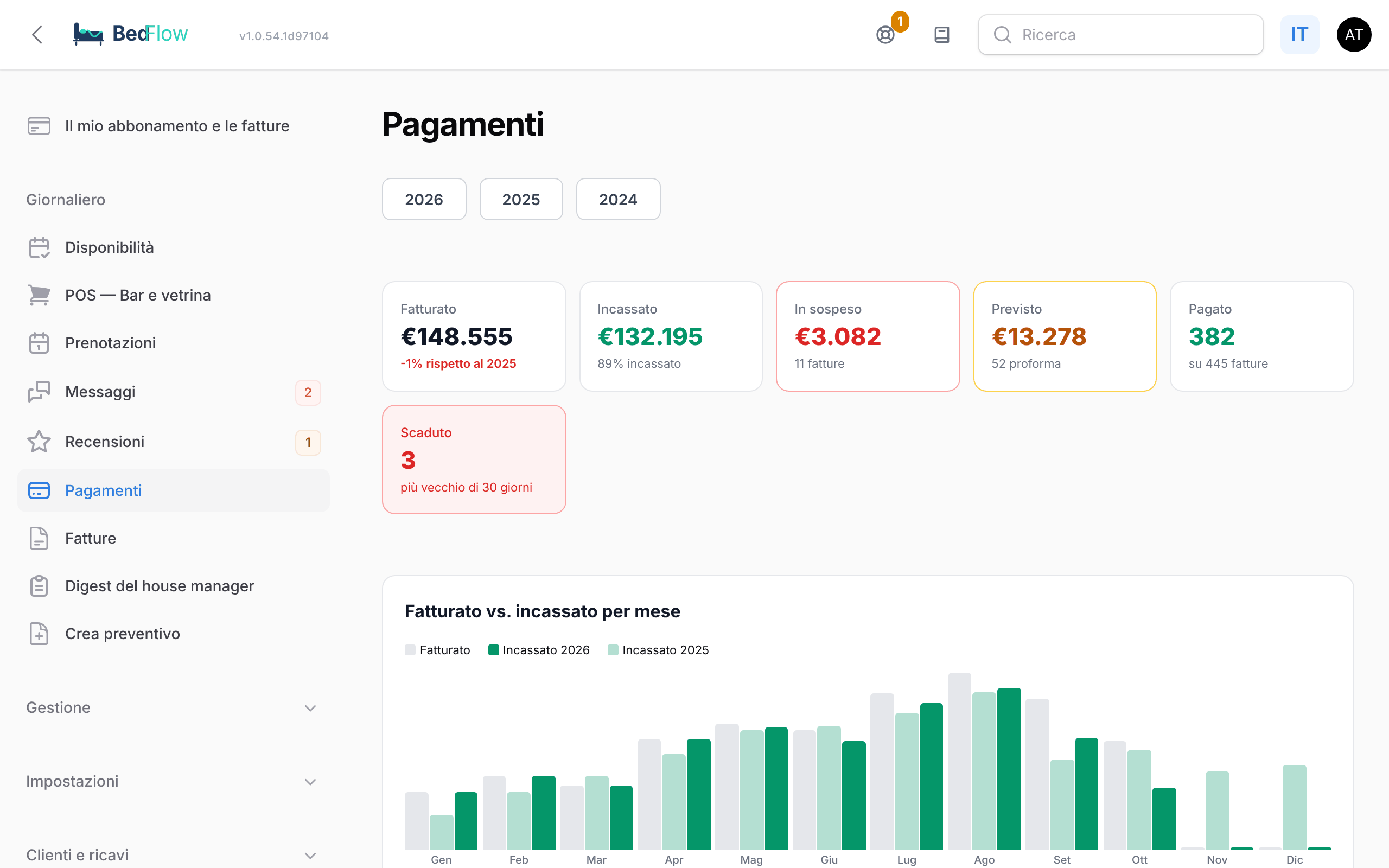Click the Messaggi chat bubbles icon

point(39,392)
